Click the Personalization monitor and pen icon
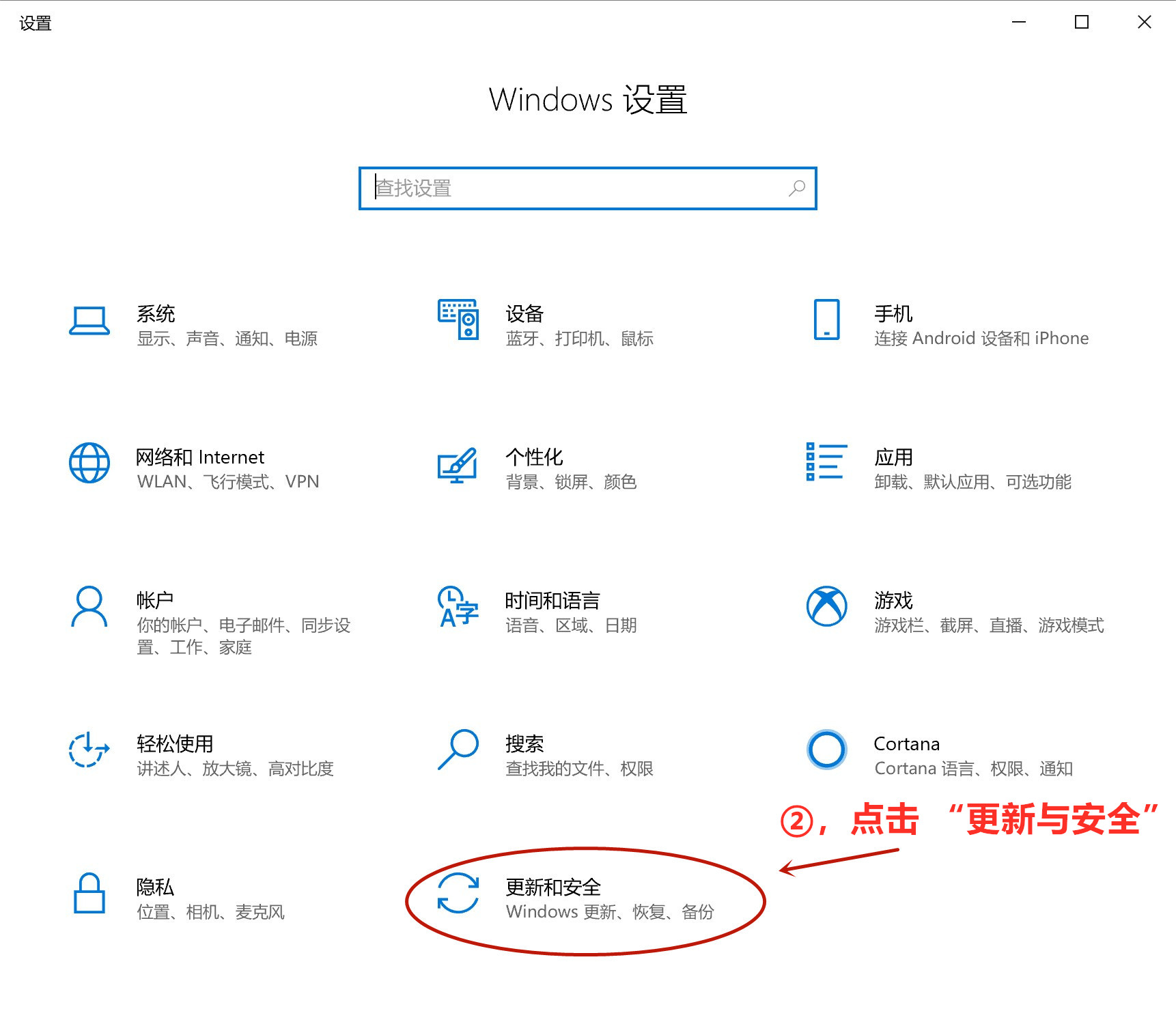Image resolution: width=1176 pixels, height=1009 pixels. [457, 465]
